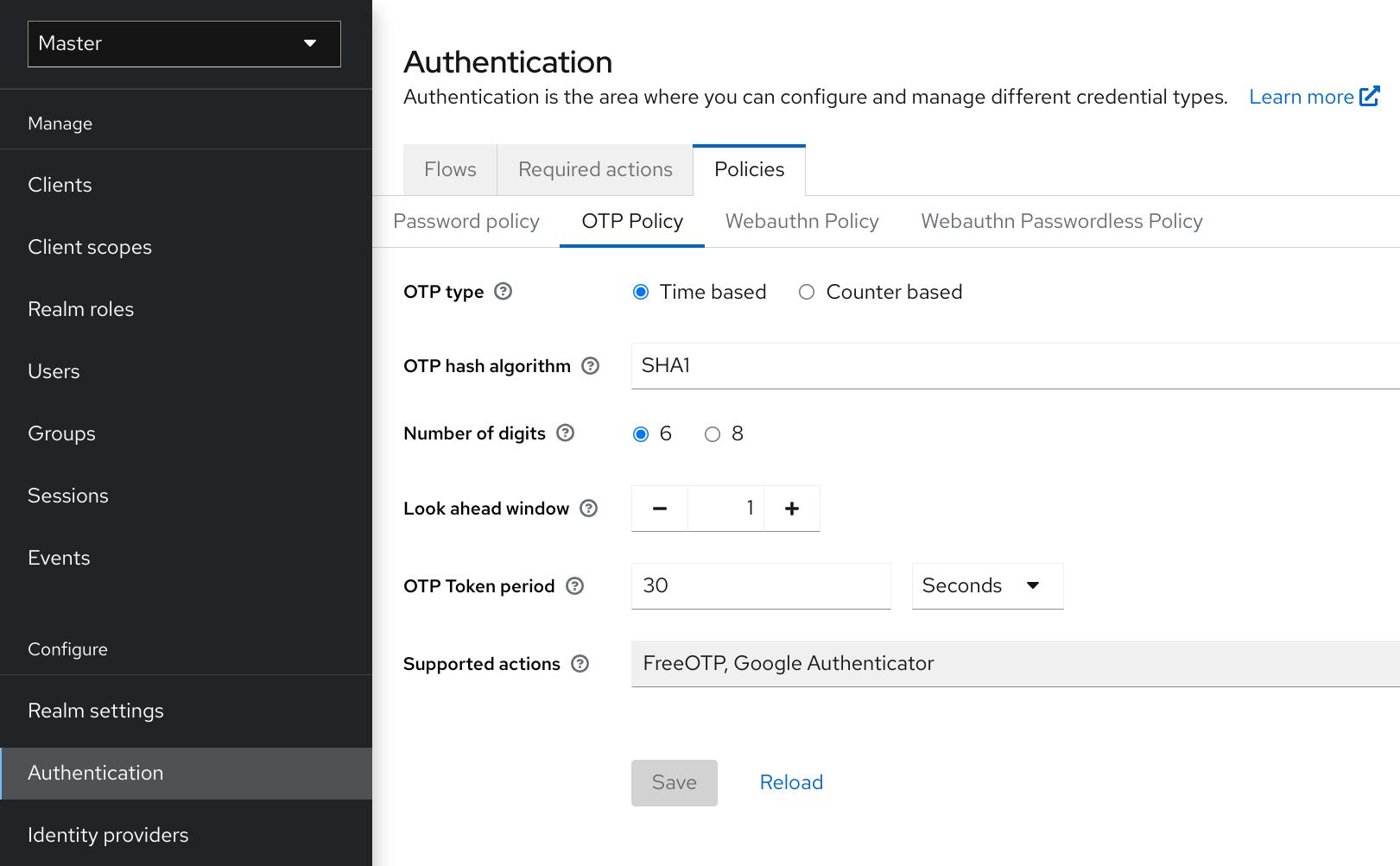Go to Clients in the sidebar

[x=186, y=185]
